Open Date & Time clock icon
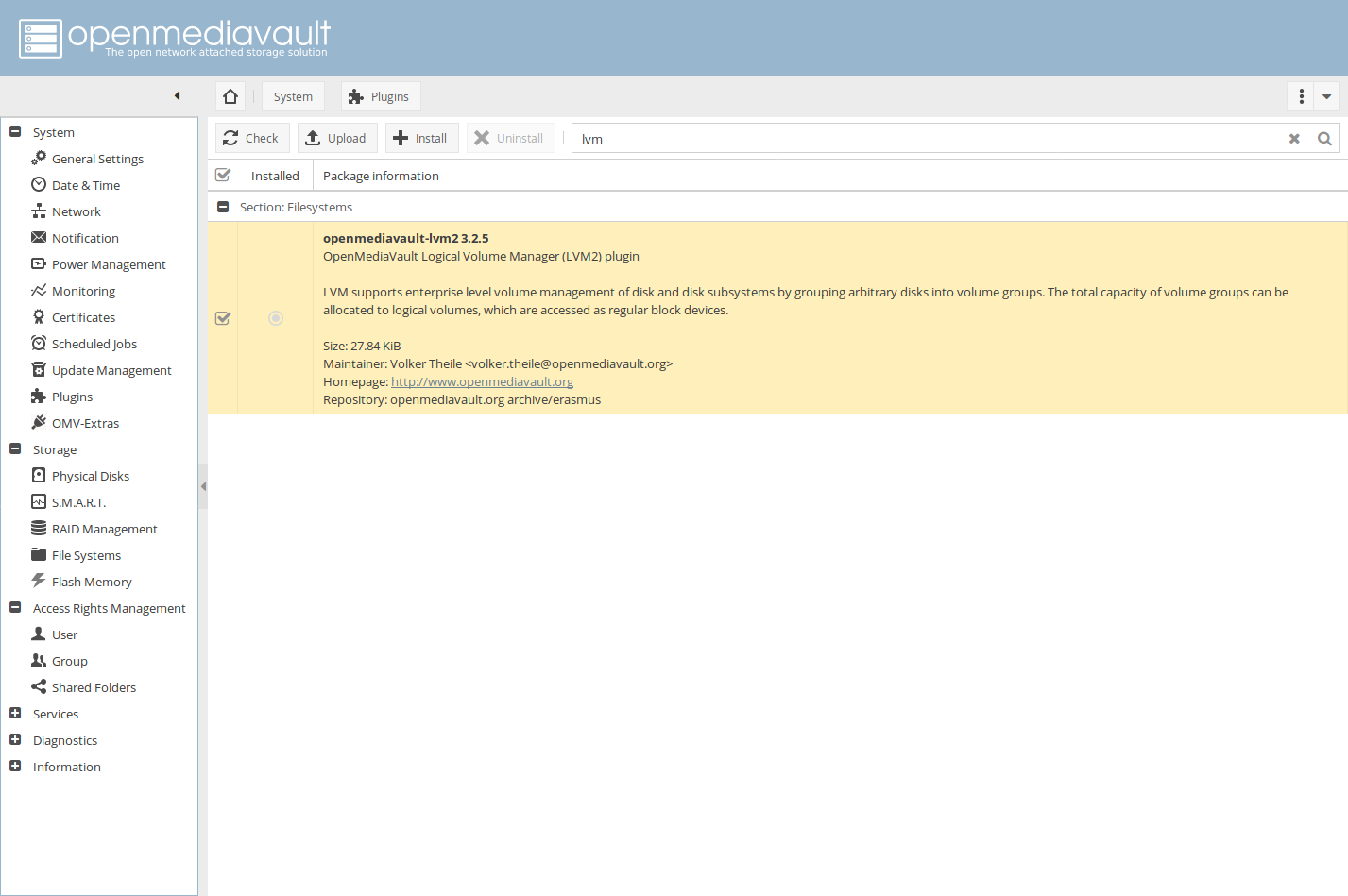This screenshot has width=1348, height=896. tap(39, 184)
